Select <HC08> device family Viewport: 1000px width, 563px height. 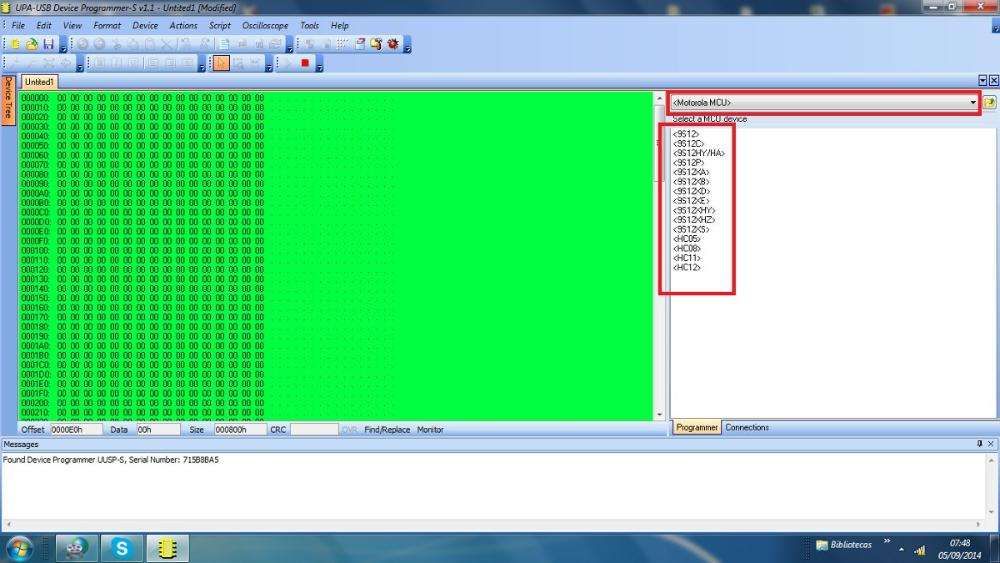click(x=686, y=249)
